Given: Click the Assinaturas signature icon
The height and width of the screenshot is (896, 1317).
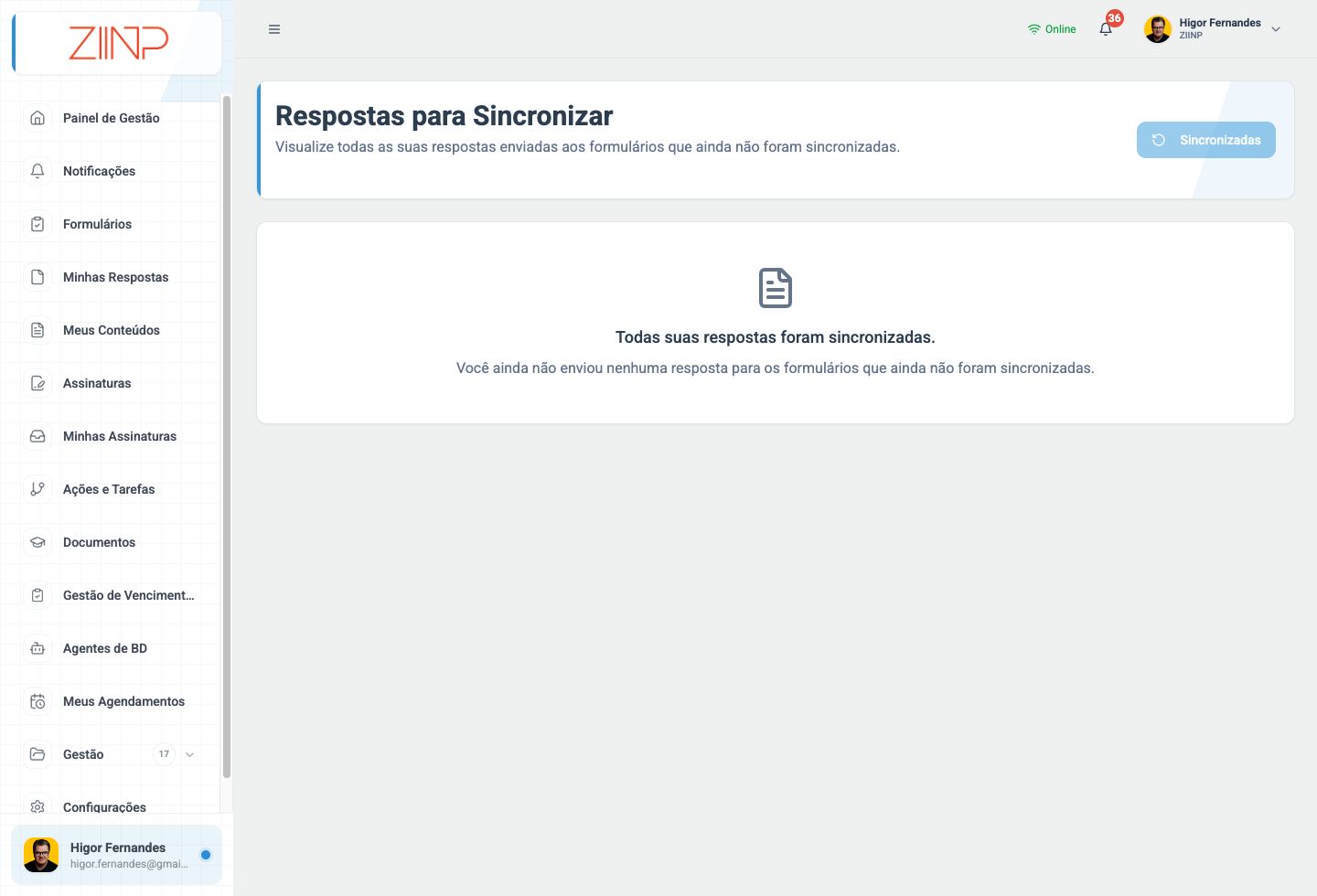Looking at the screenshot, I should [37, 383].
